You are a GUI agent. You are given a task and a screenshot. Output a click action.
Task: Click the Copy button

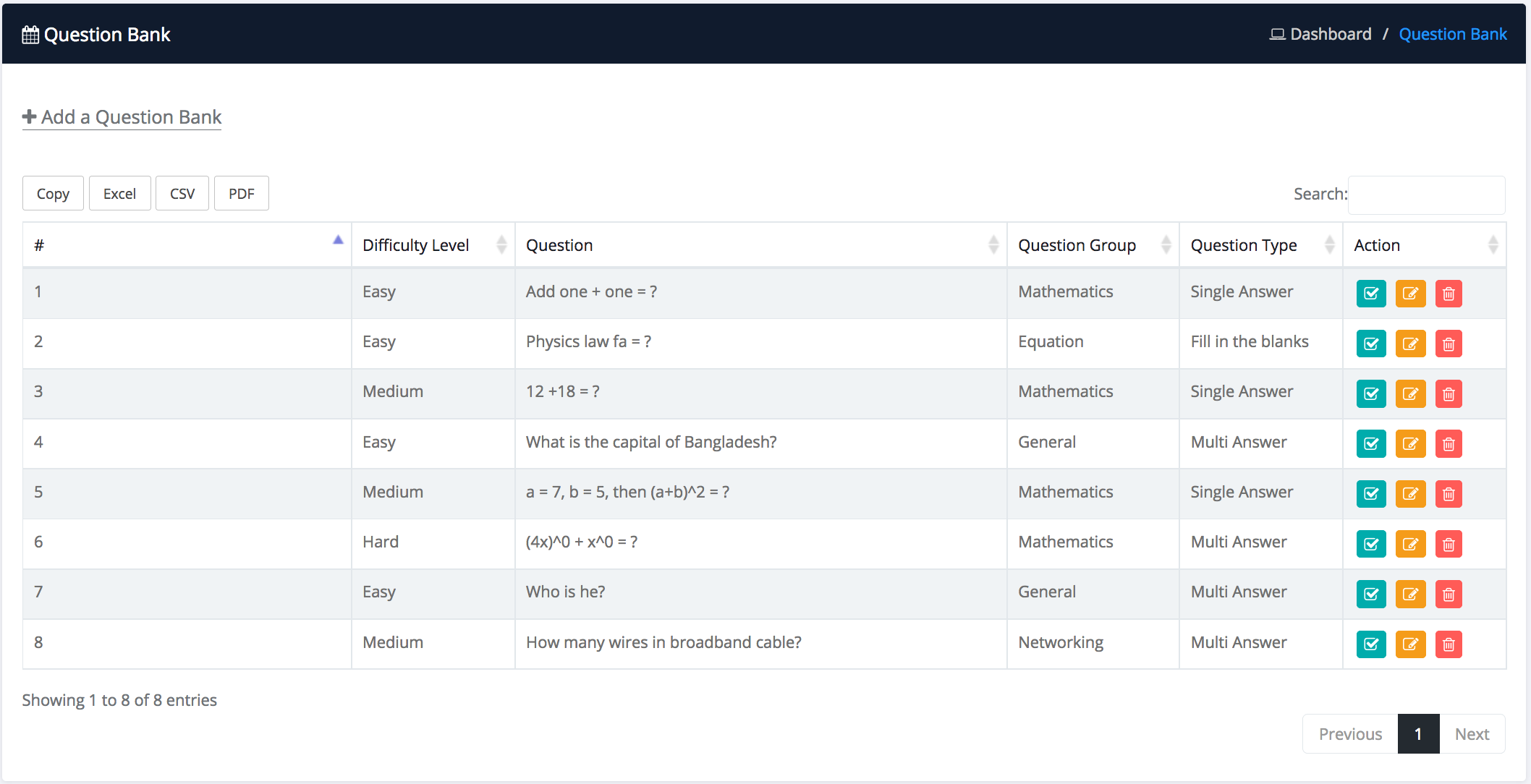(x=53, y=194)
